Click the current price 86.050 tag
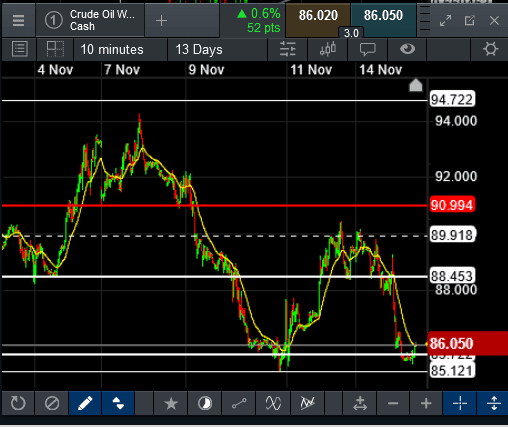This screenshot has height=427, width=508. coord(467,343)
